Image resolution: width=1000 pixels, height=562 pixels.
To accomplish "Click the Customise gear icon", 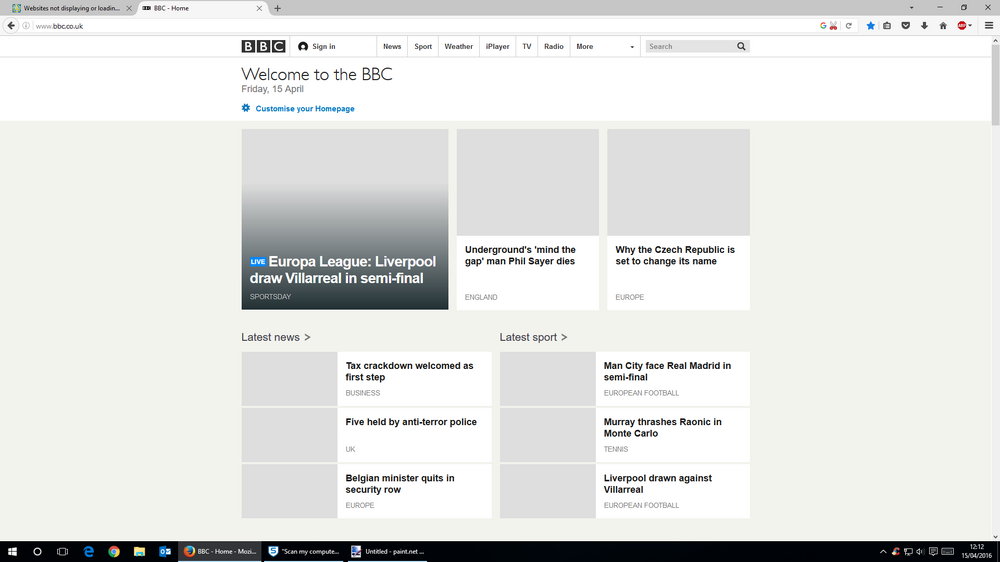I will [246, 108].
